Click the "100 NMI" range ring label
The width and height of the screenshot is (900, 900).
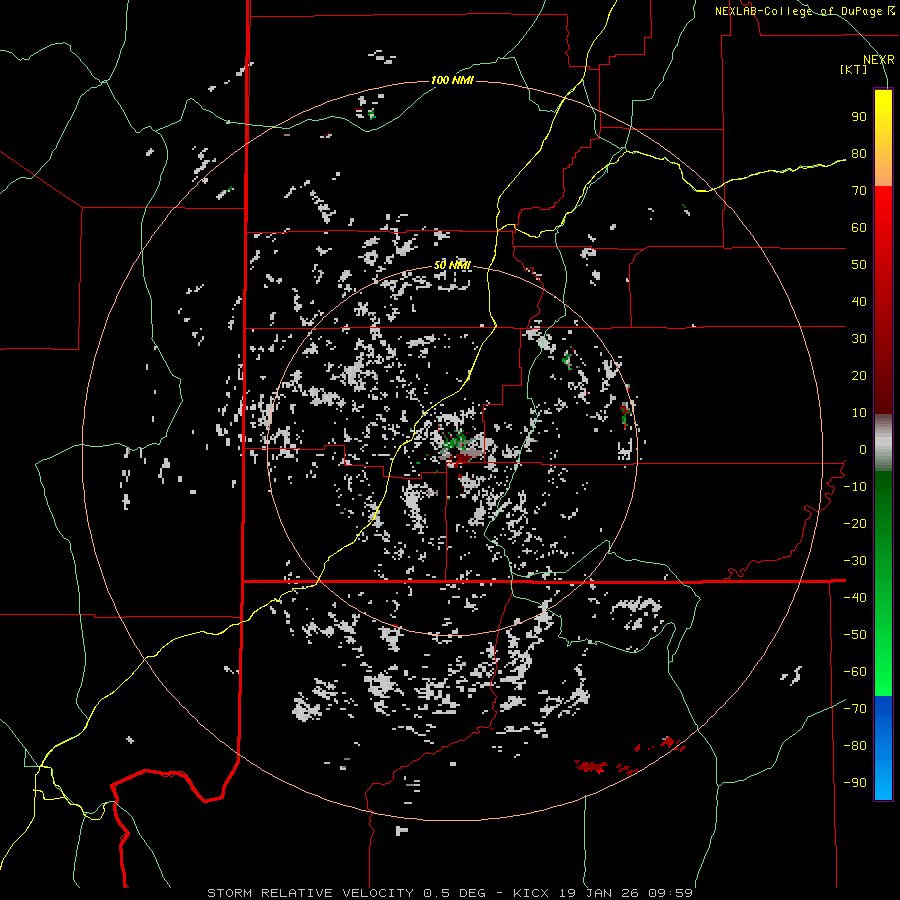[452, 80]
